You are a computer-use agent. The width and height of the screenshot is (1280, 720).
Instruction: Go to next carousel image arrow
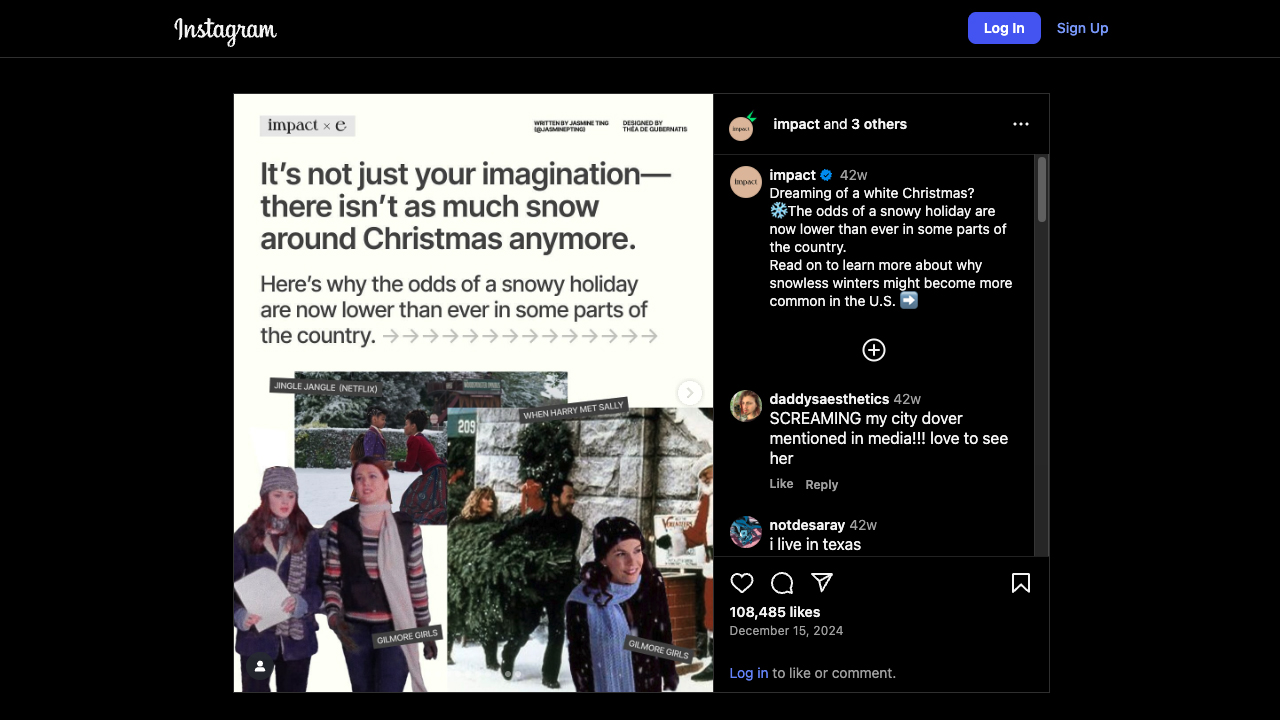(x=690, y=393)
